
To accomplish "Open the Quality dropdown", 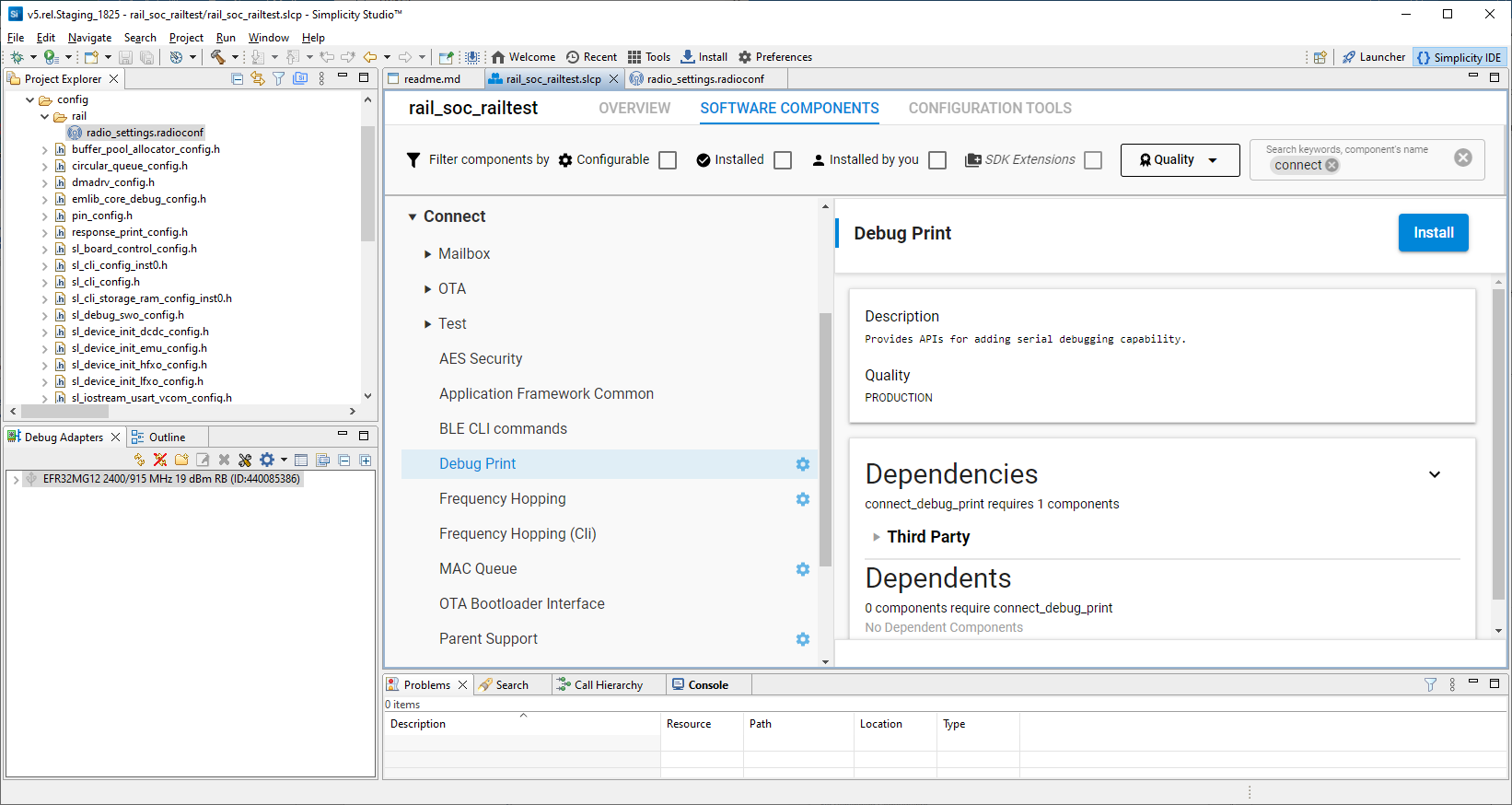I will click(x=1179, y=160).
